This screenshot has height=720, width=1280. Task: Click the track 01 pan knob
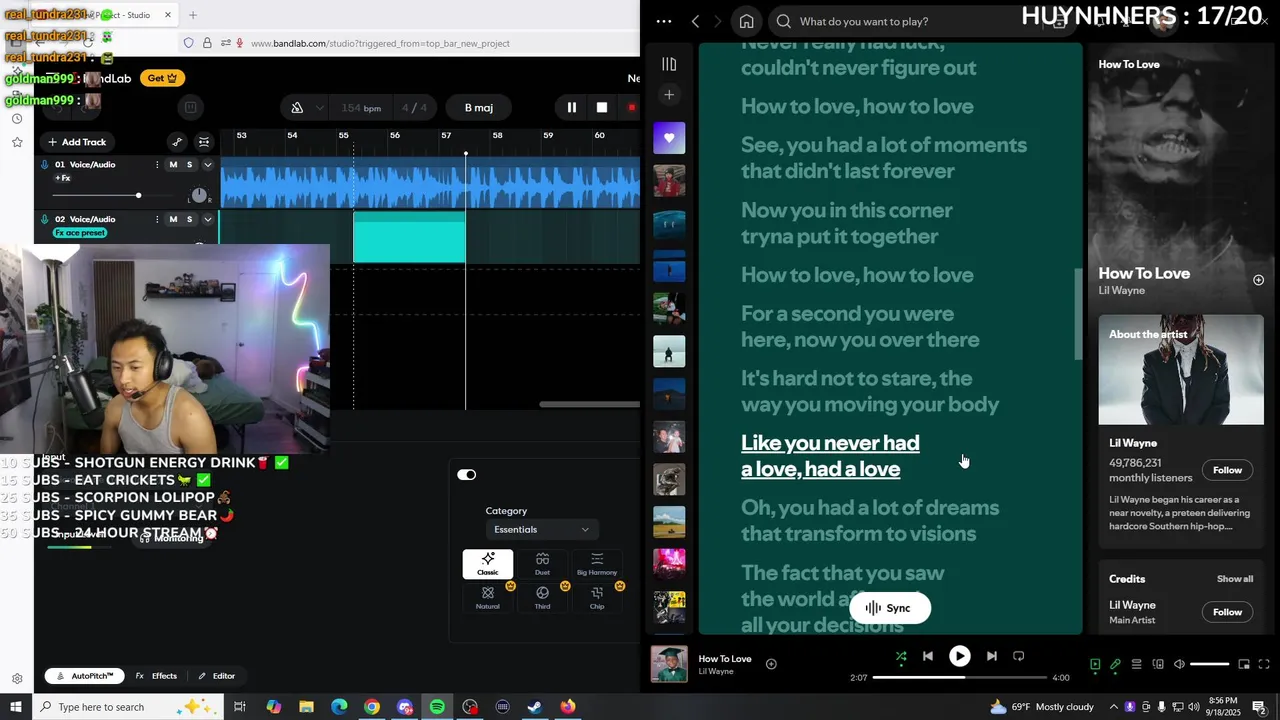coord(199,195)
